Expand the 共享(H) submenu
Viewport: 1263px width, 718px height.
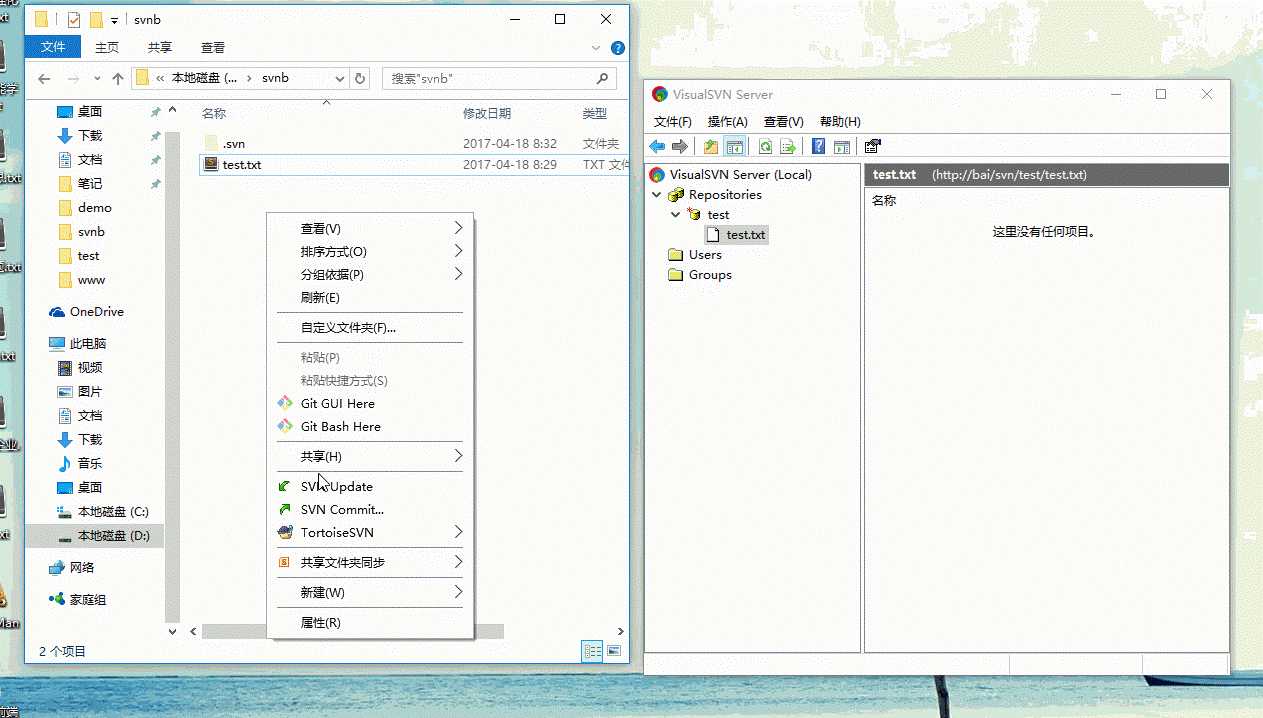(370, 457)
